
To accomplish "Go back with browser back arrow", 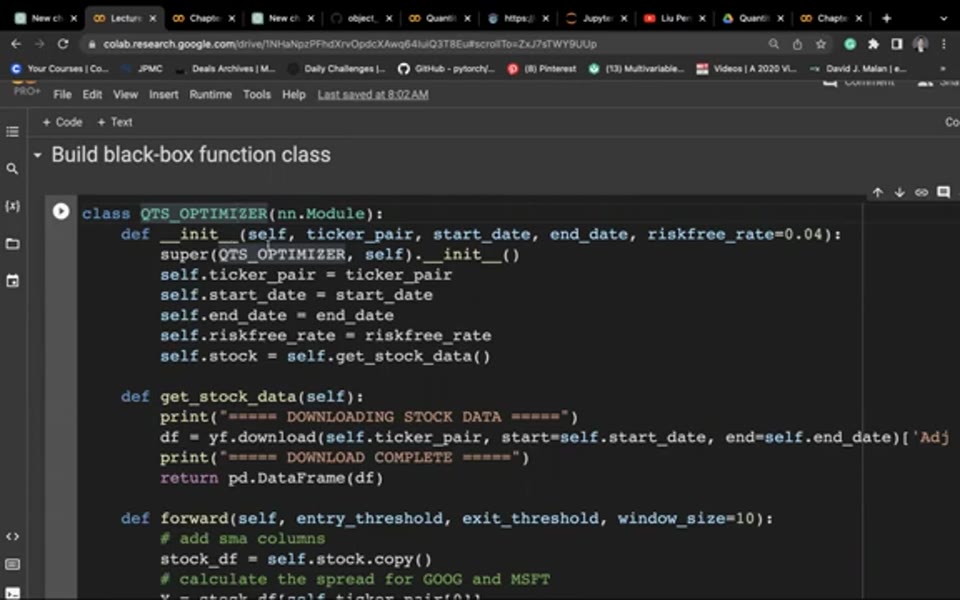I will click(16, 44).
